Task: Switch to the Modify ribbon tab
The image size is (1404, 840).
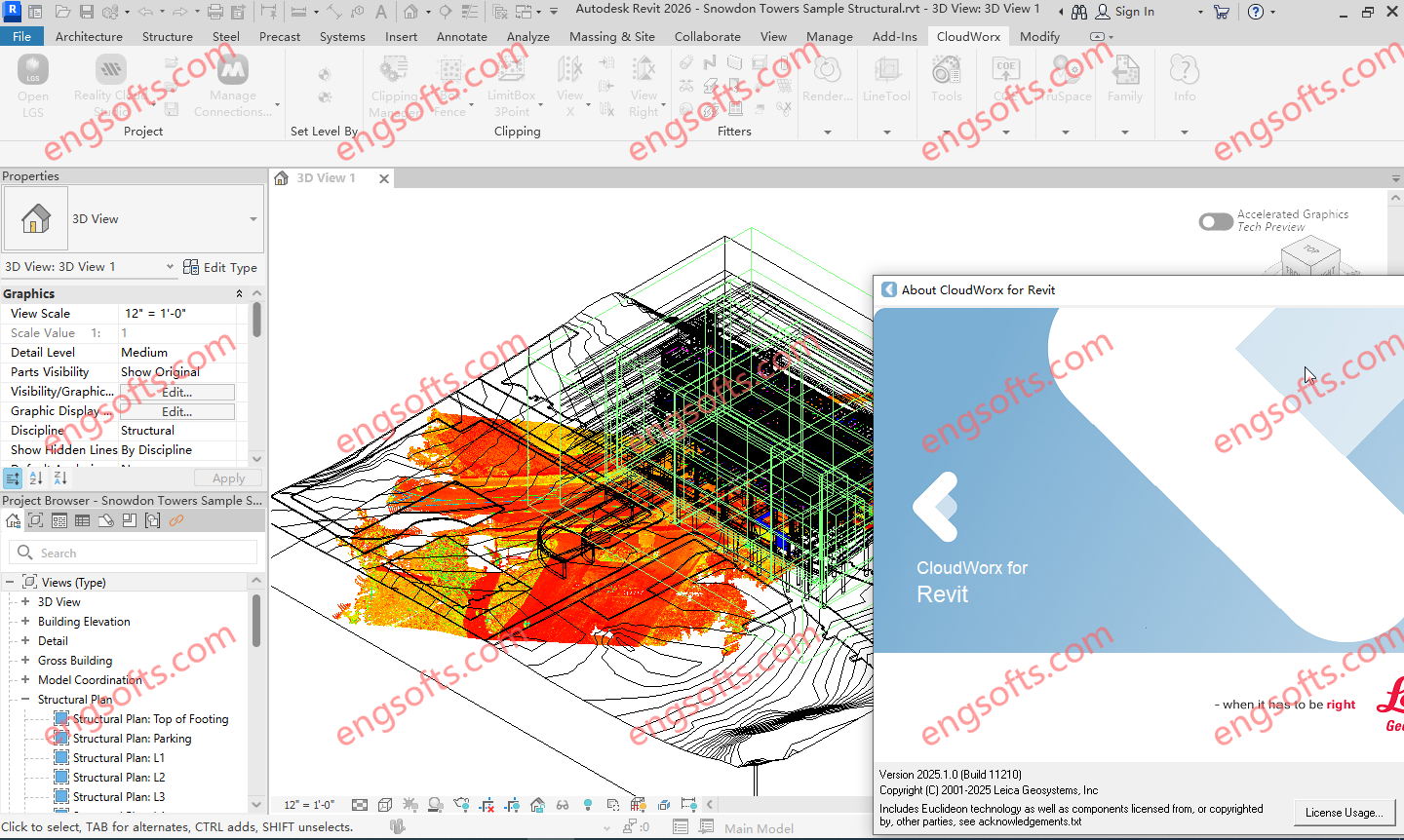Action: click(x=1039, y=37)
